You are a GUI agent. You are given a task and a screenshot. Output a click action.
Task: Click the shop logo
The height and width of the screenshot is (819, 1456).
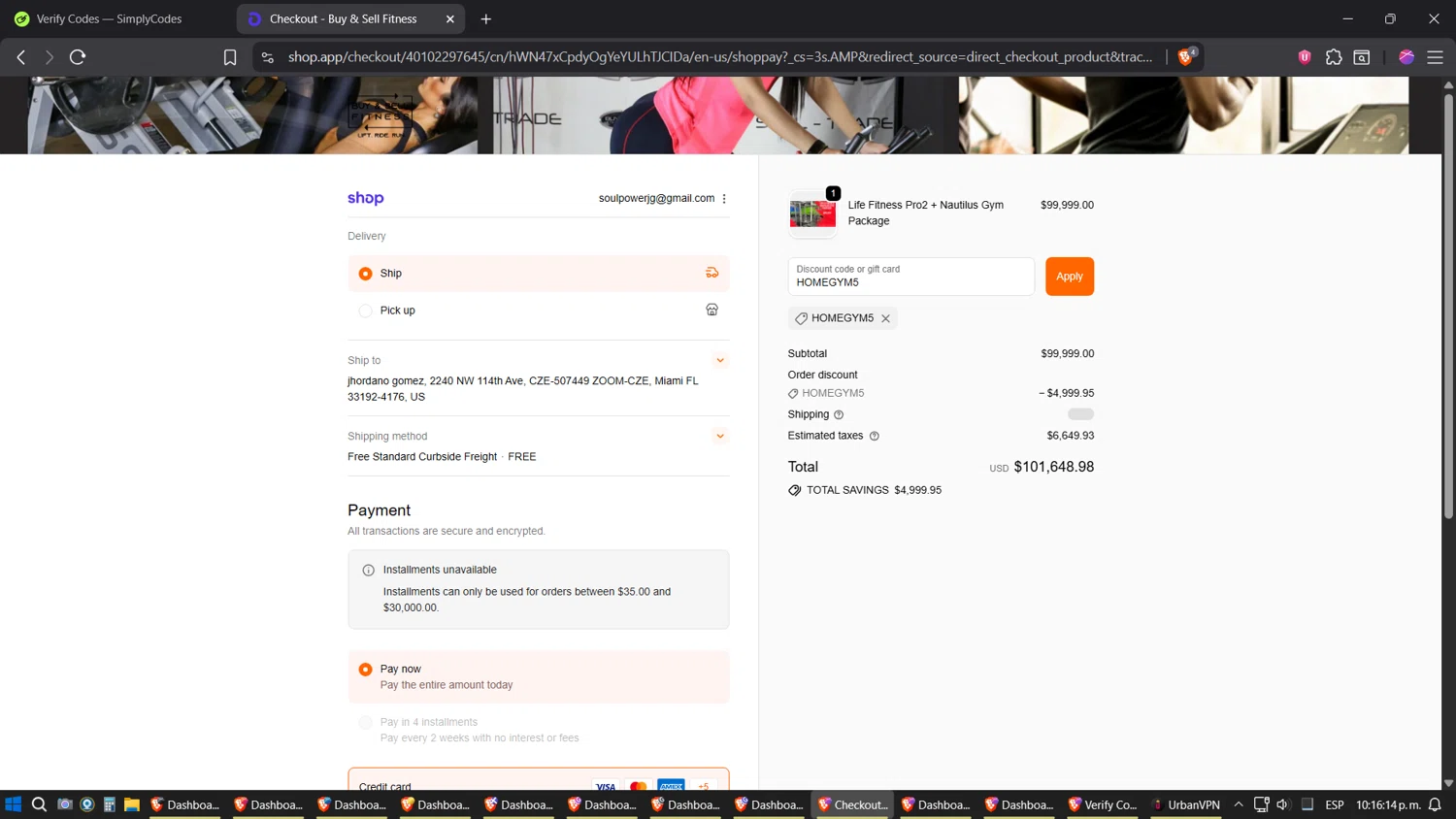[366, 198]
